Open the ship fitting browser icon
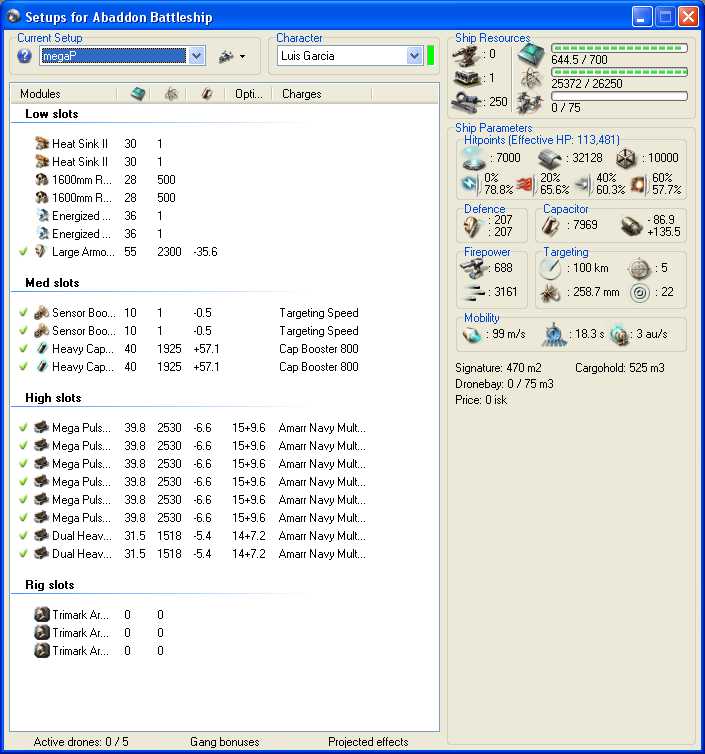The image size is (705, 754). [226, 57]
